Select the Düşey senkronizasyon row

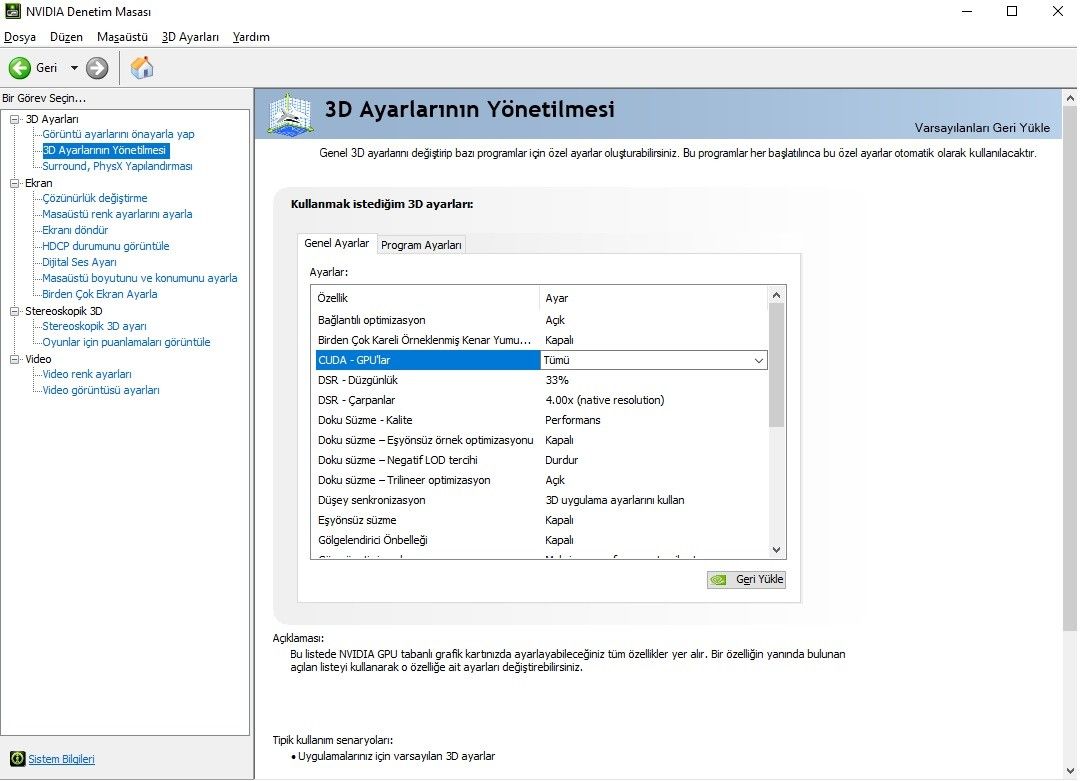(541, 500)
